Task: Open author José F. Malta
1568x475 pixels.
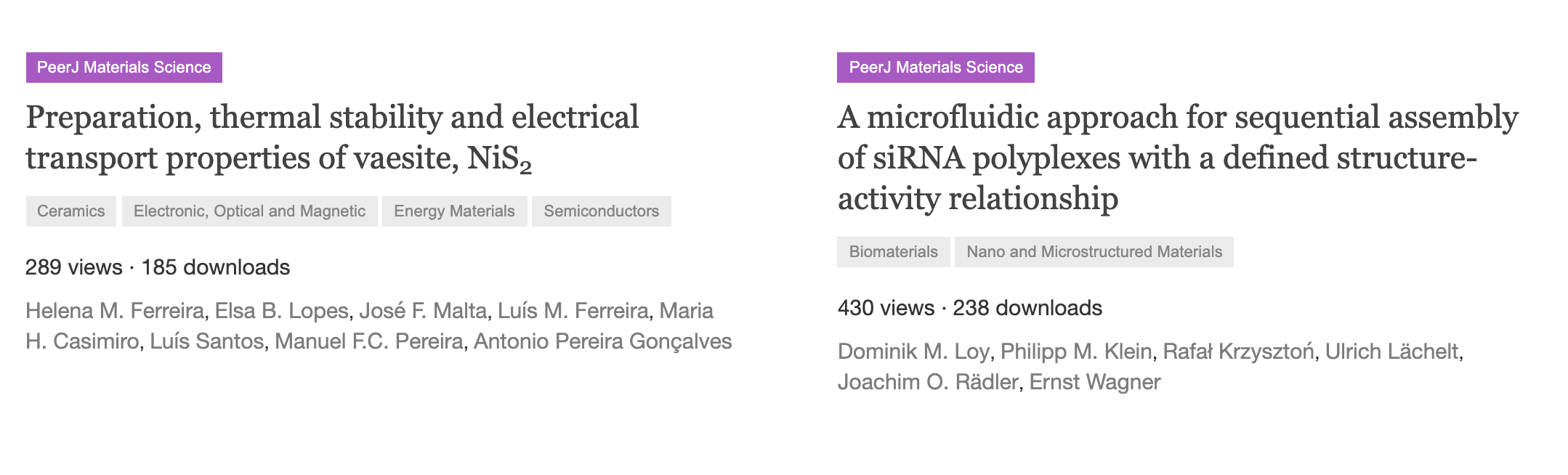Action: [423, 311]
